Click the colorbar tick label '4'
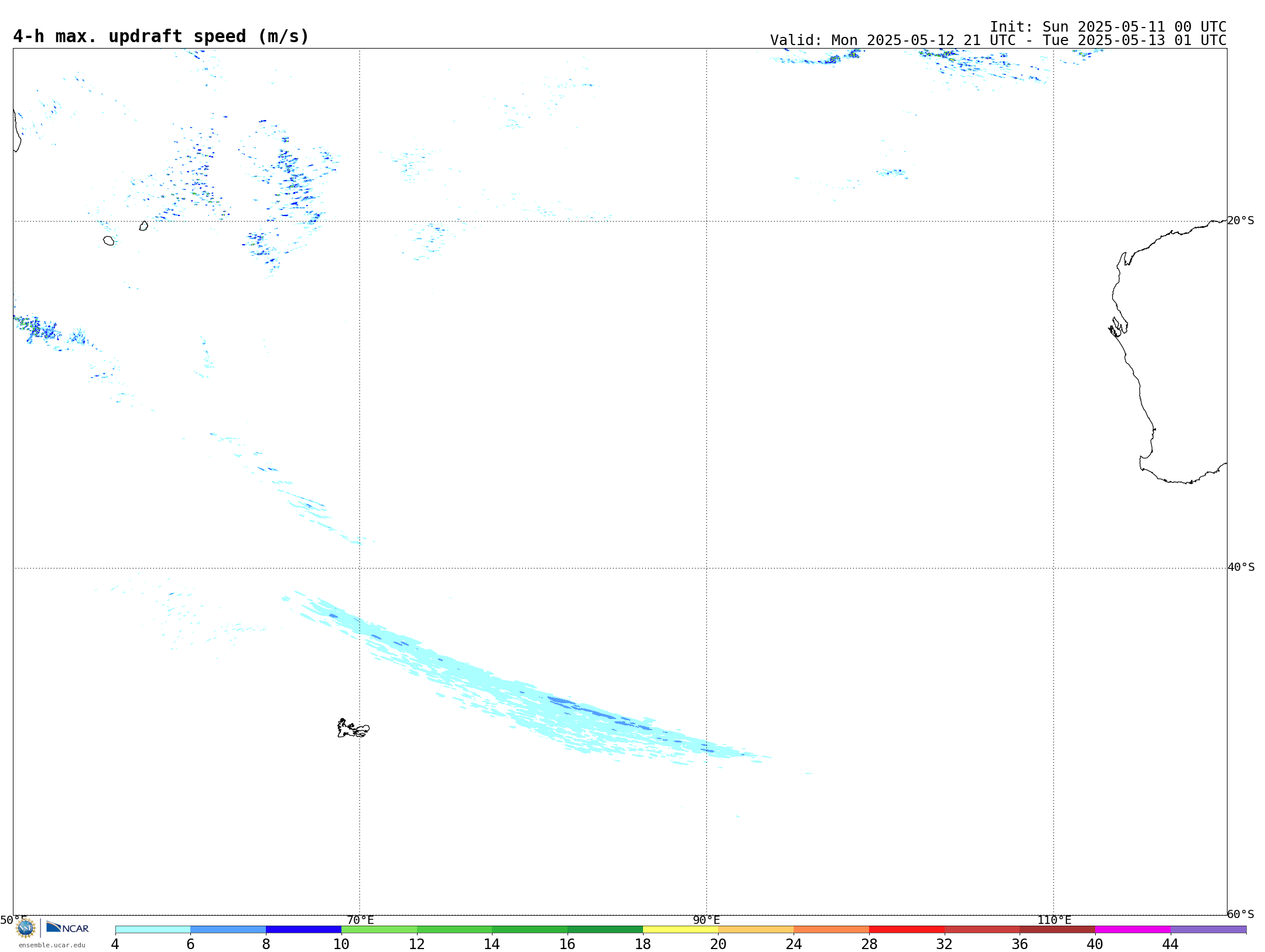 [x=115, y=944]
